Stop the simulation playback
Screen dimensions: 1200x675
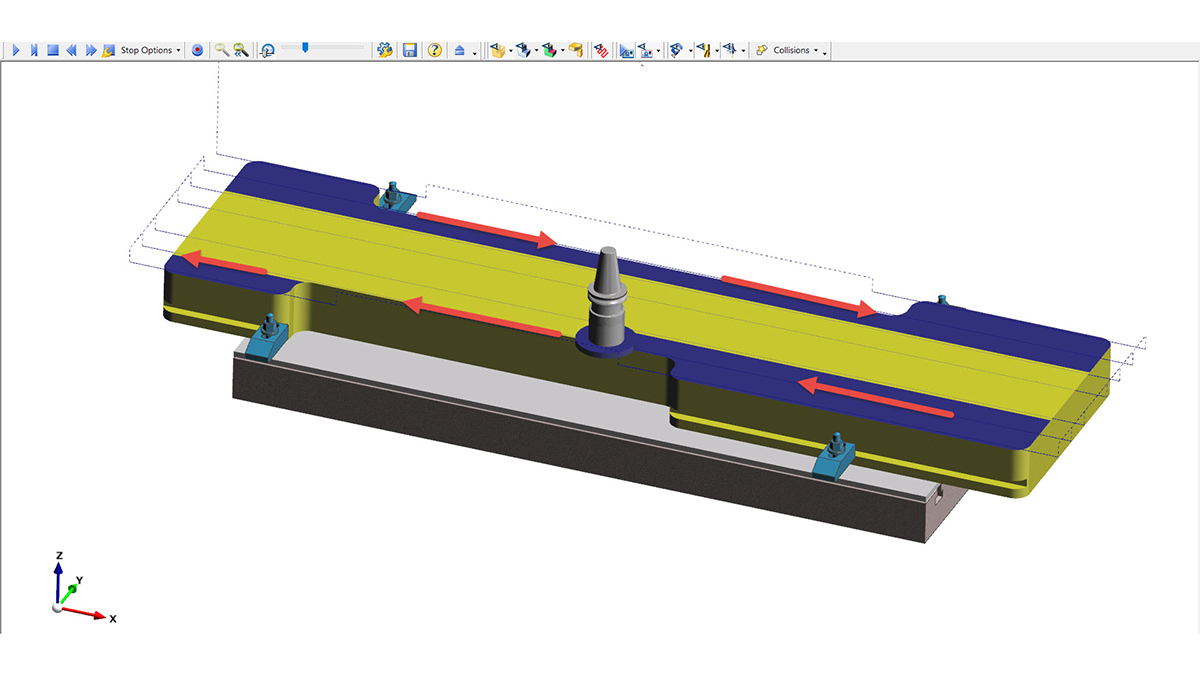[x=53, y=50]
